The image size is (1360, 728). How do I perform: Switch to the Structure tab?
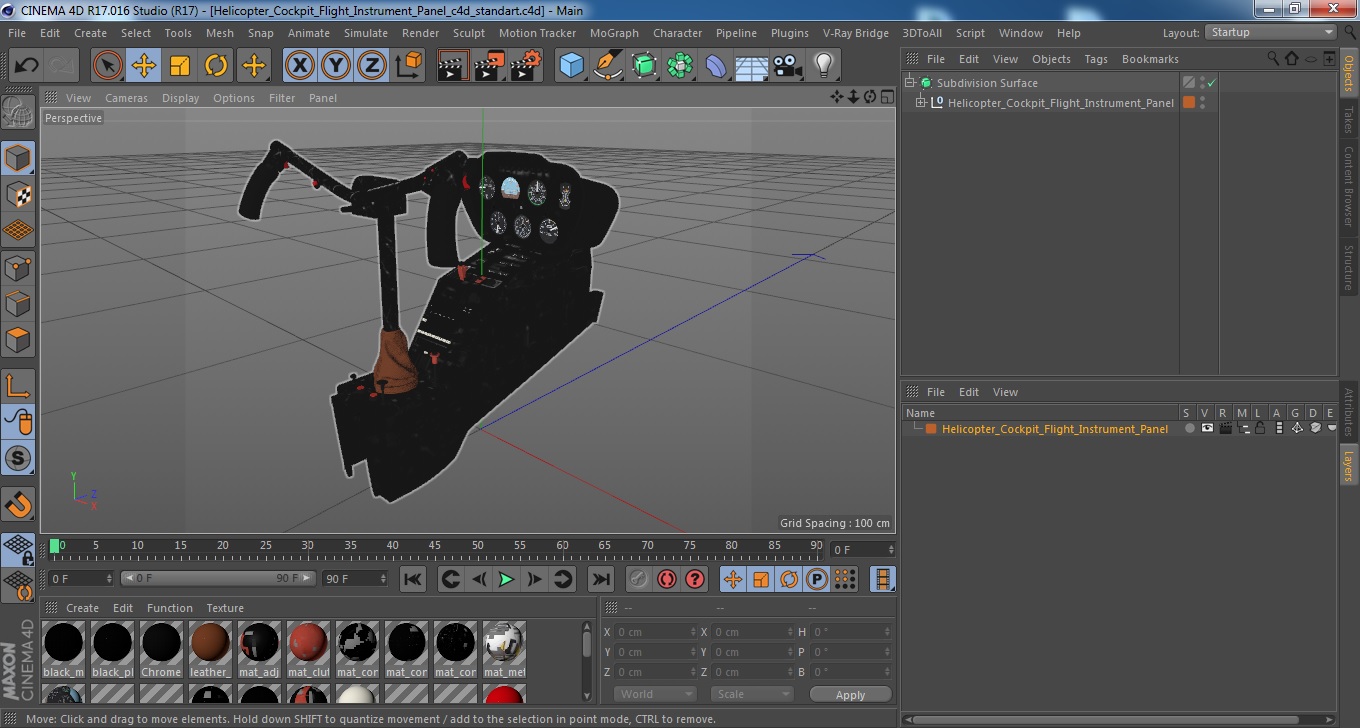tap(1348, 266)
